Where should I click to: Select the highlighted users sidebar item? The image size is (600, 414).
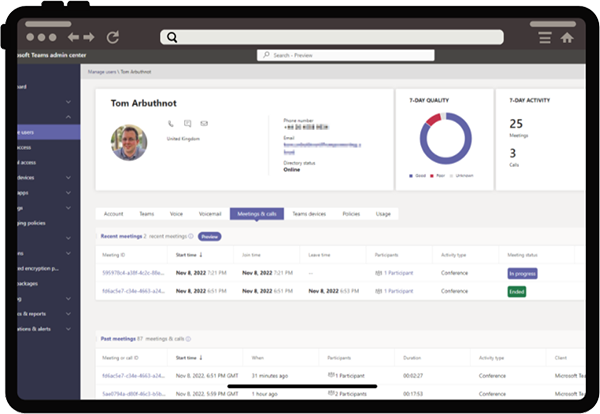click(x=49, y=132)
